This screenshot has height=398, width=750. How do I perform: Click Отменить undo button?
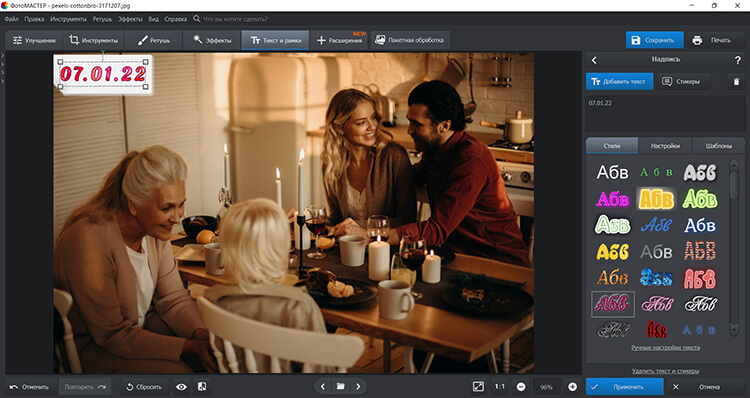[x=29, y=387]
